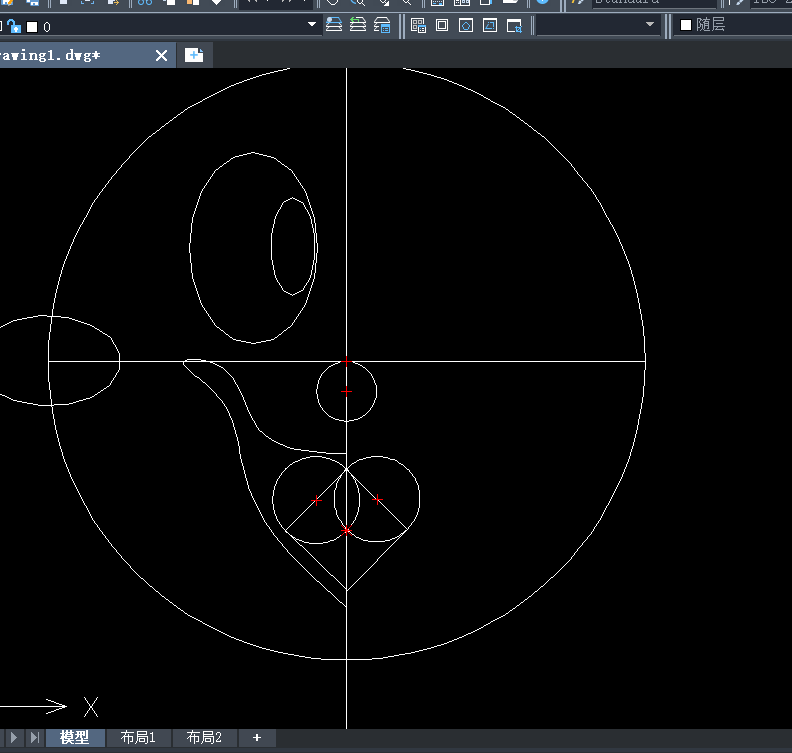The width and height of the screenshot is (792, 753).
Task: Select the polygonal viewport icon
Action: [x=466, y=25]
